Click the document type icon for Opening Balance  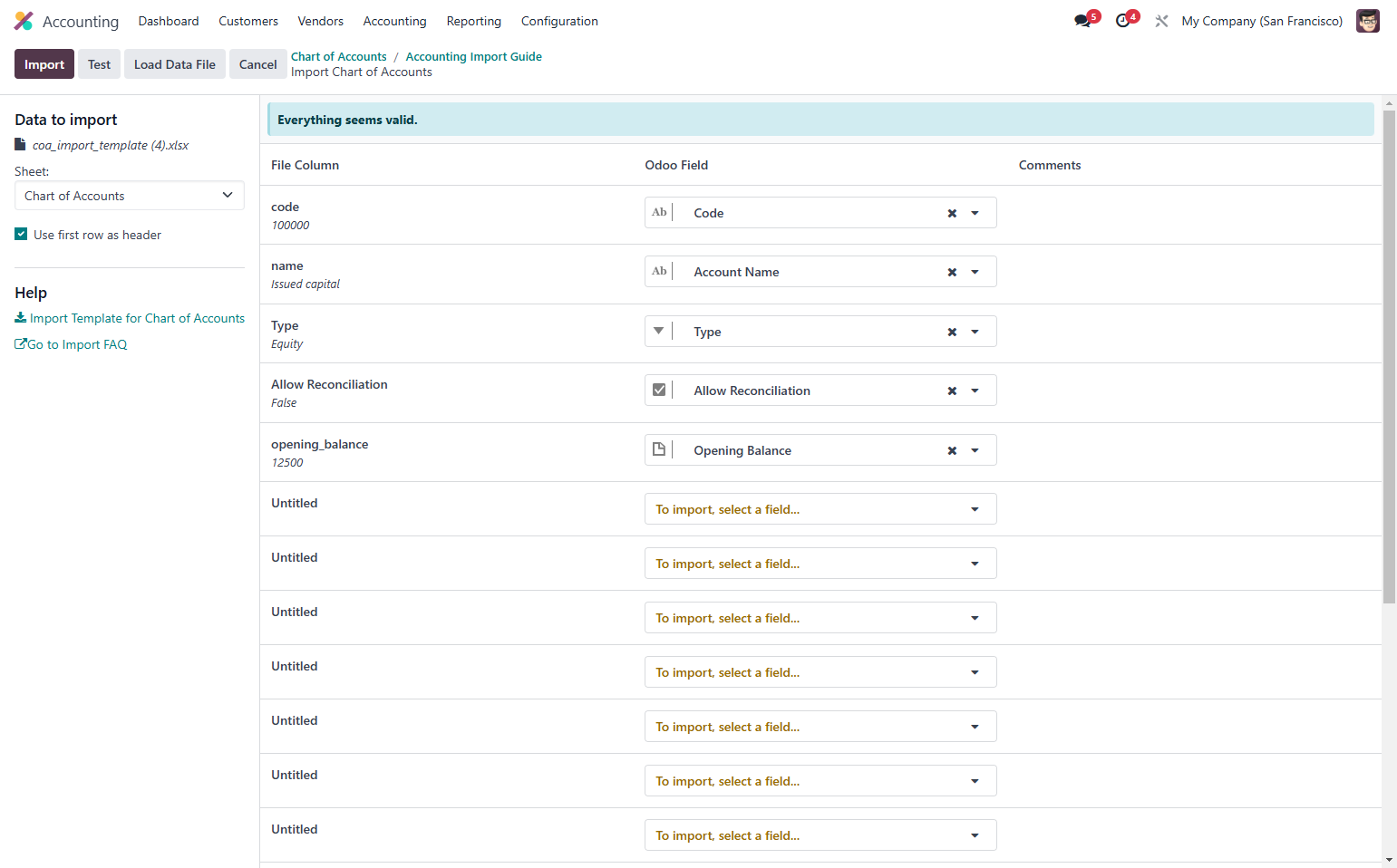pyautogui.click(x=659, y=449)
